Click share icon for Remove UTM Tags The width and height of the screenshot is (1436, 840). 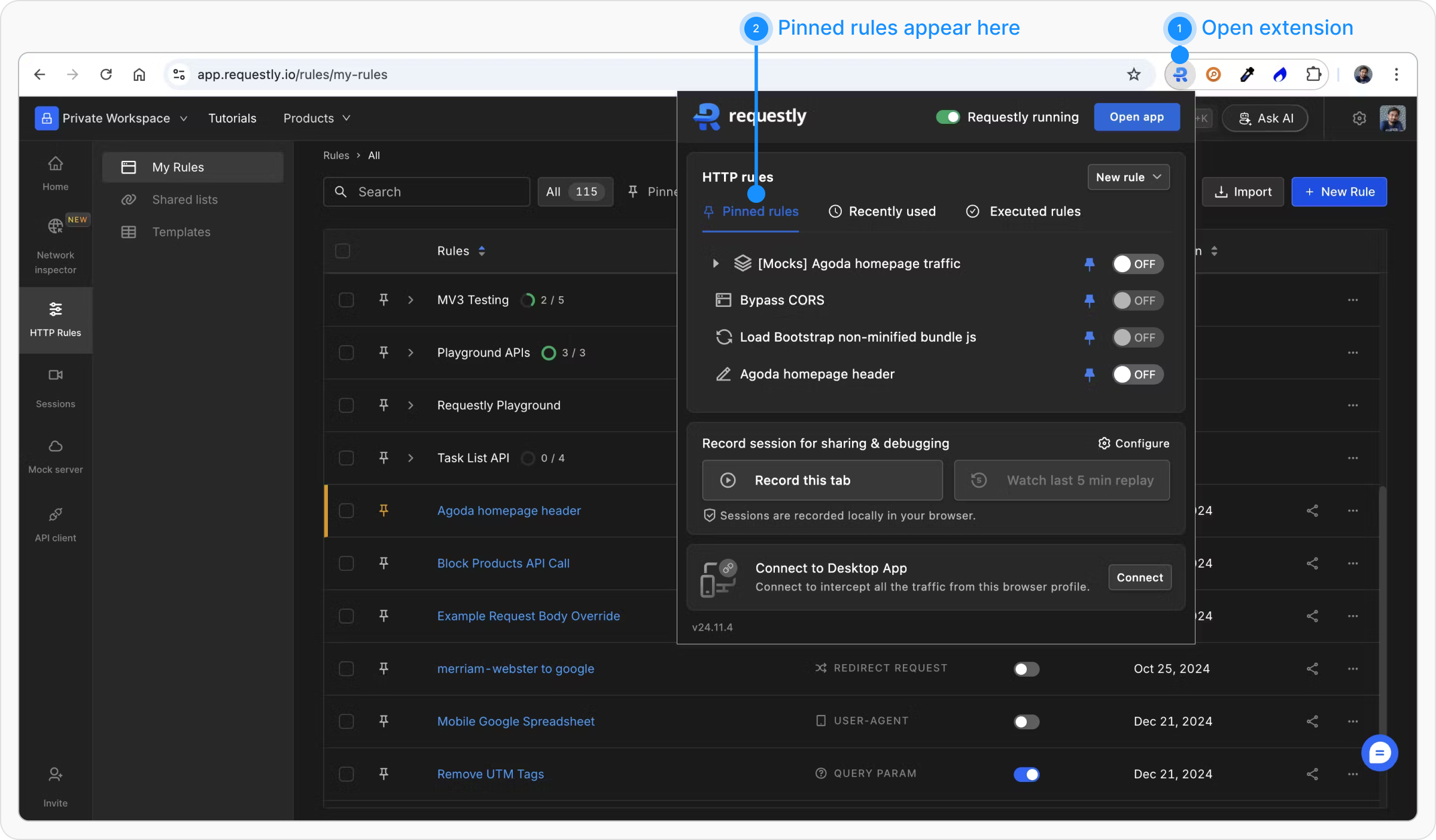[x=1312, y=774]
